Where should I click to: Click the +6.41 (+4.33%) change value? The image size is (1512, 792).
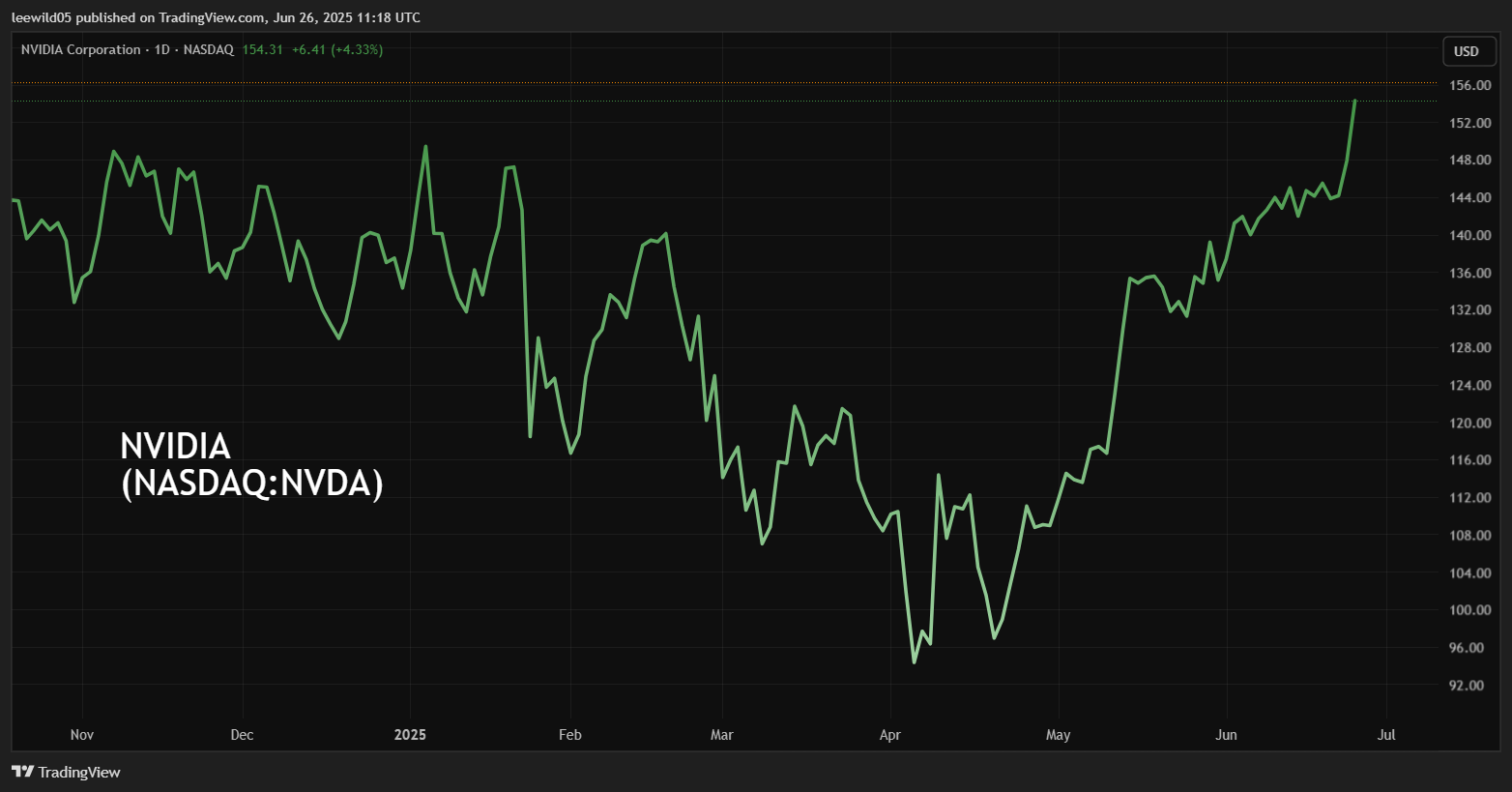pyautogui.click(x=337, y=49)
